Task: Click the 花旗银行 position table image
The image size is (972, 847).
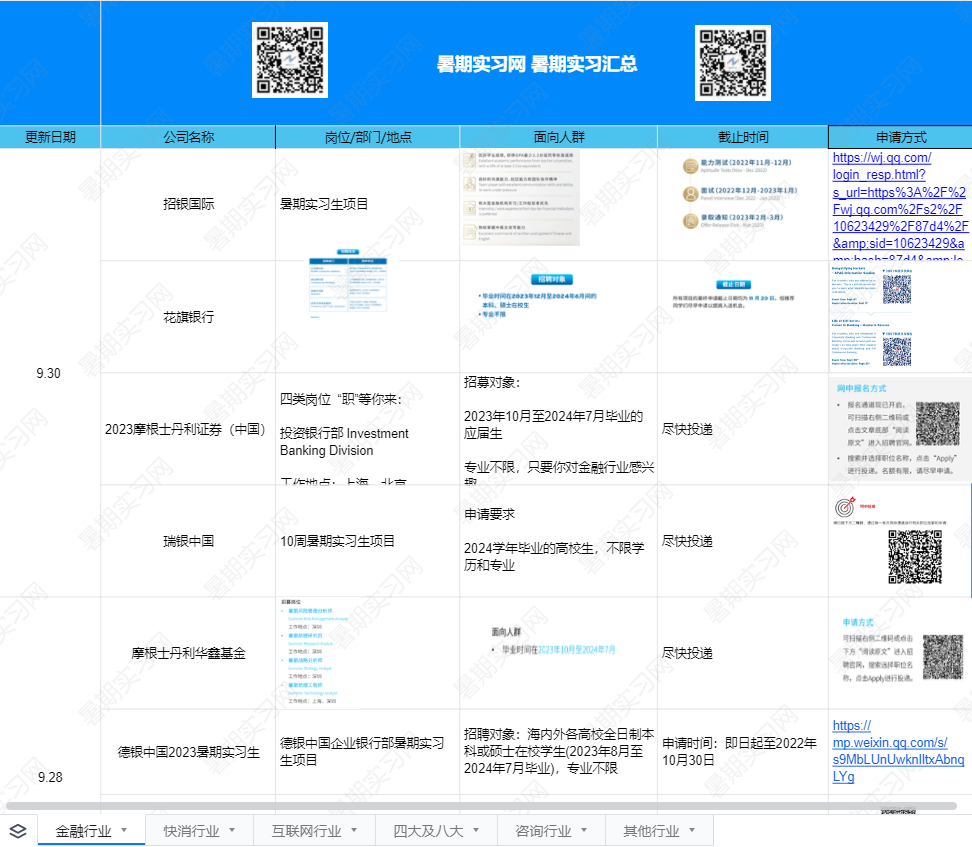Action: pos(348,284)
